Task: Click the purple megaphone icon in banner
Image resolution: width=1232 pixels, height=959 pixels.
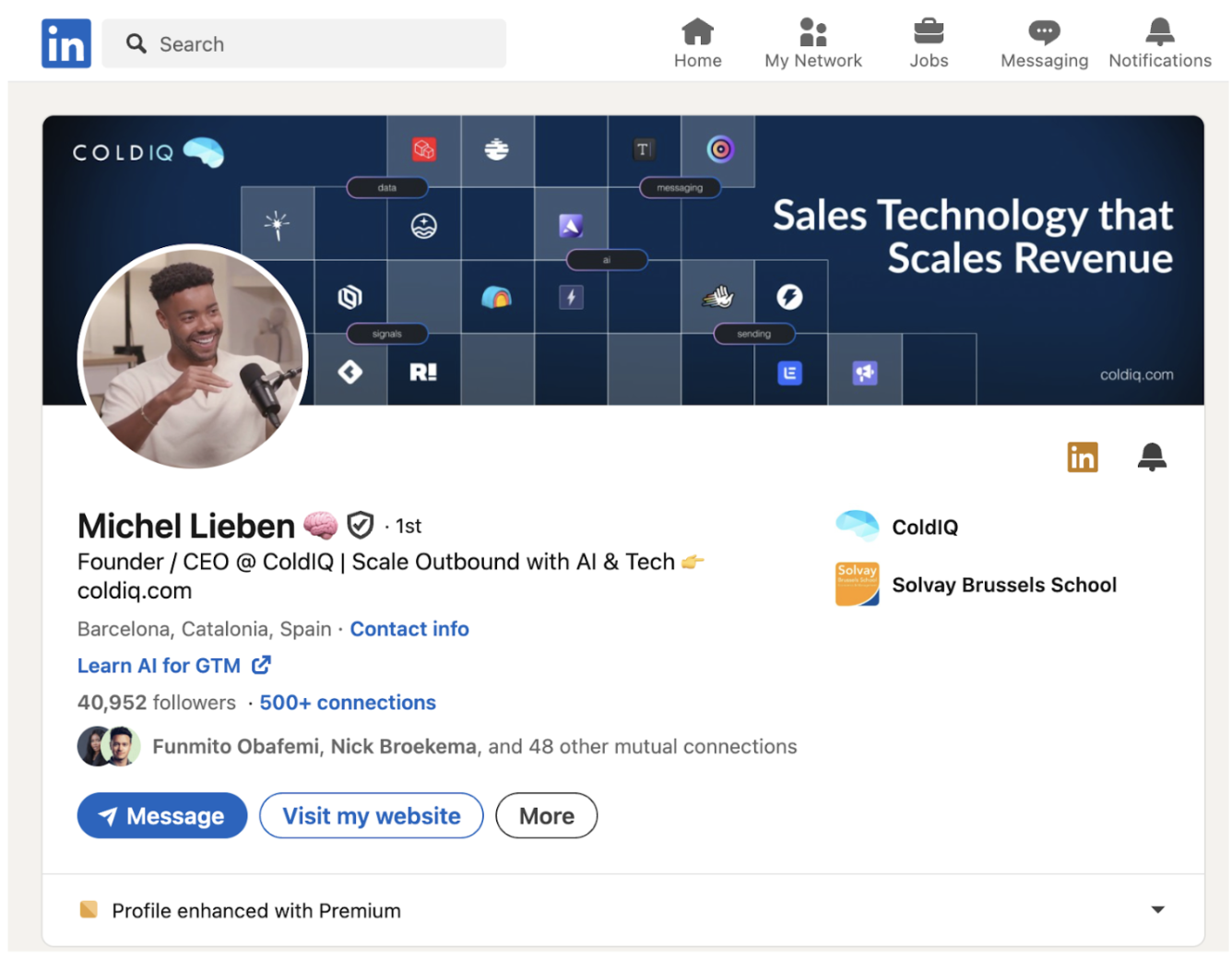Action: (x=864, y=373)
